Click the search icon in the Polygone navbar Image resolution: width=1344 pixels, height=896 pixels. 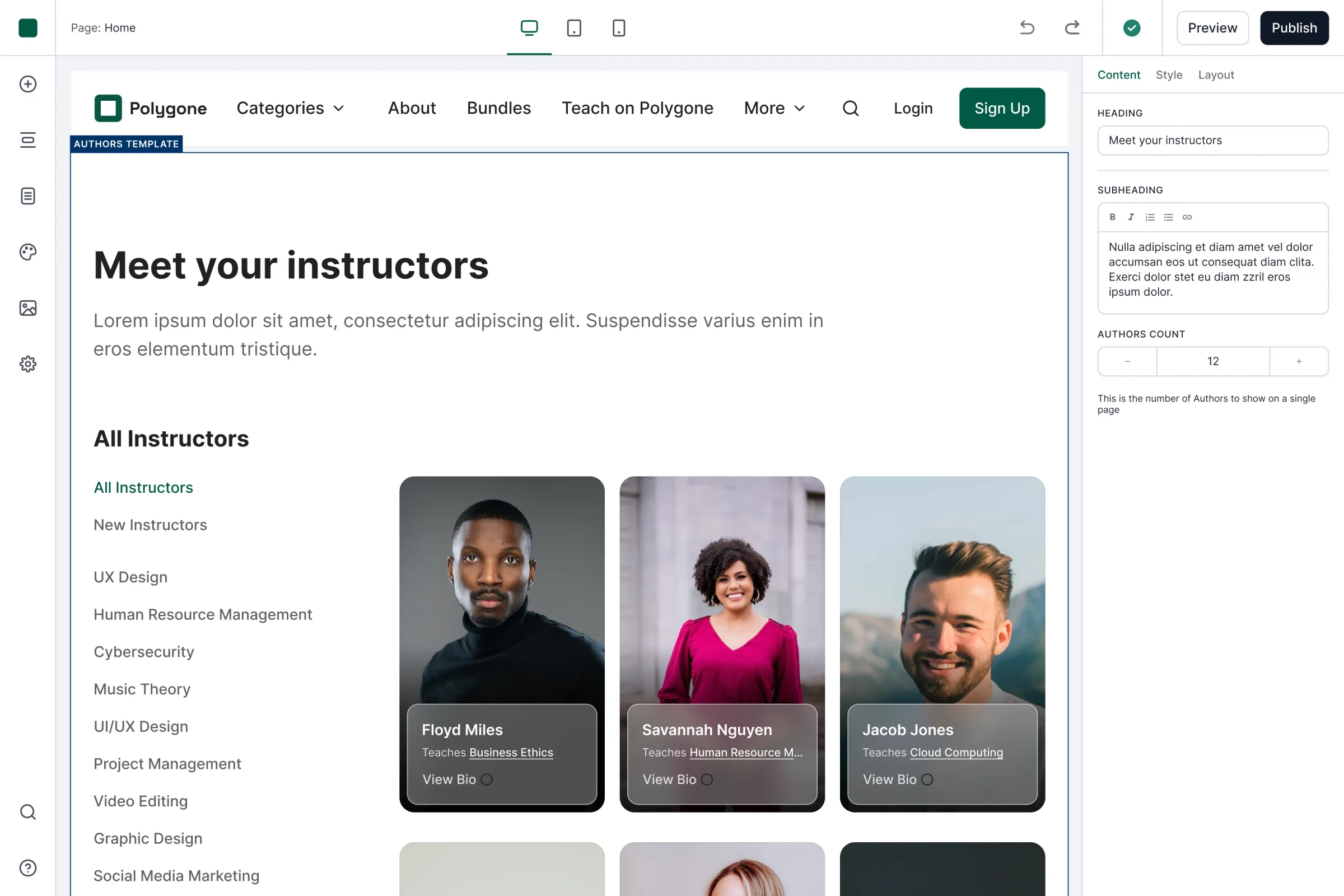coord(851,108)
